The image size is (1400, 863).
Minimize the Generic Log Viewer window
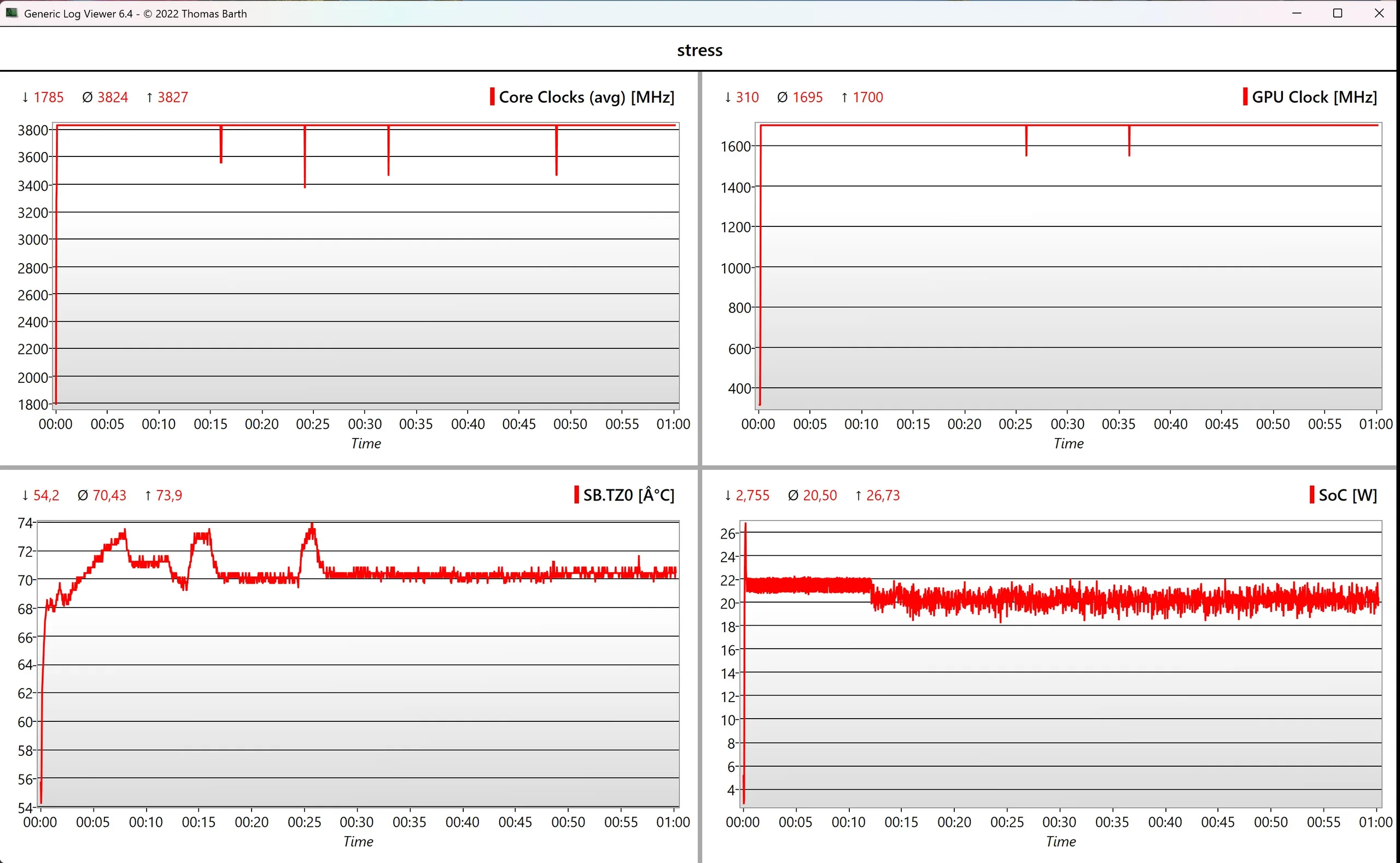(1297, 13)
